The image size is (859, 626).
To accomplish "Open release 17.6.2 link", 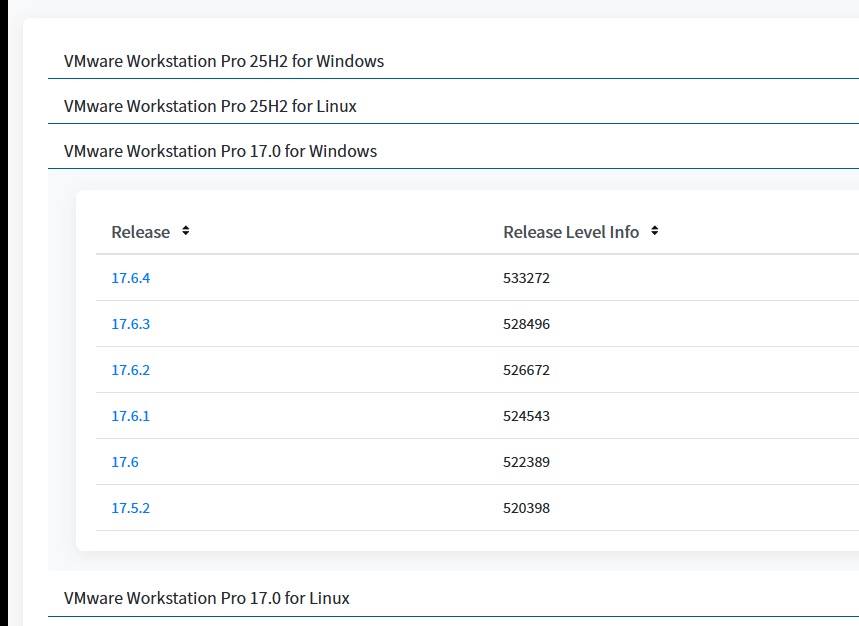I will tap(130, 370).
